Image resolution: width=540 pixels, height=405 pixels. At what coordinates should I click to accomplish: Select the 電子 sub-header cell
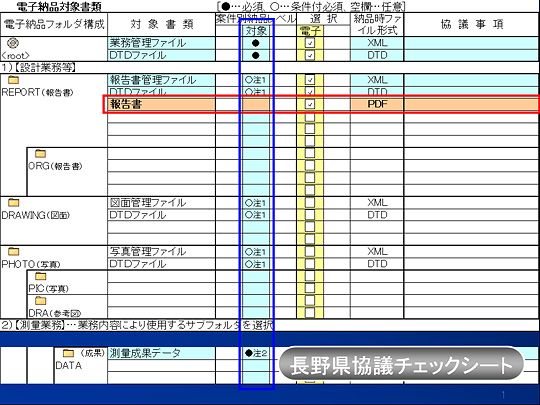pyautogui.click(x=310, y=31)
